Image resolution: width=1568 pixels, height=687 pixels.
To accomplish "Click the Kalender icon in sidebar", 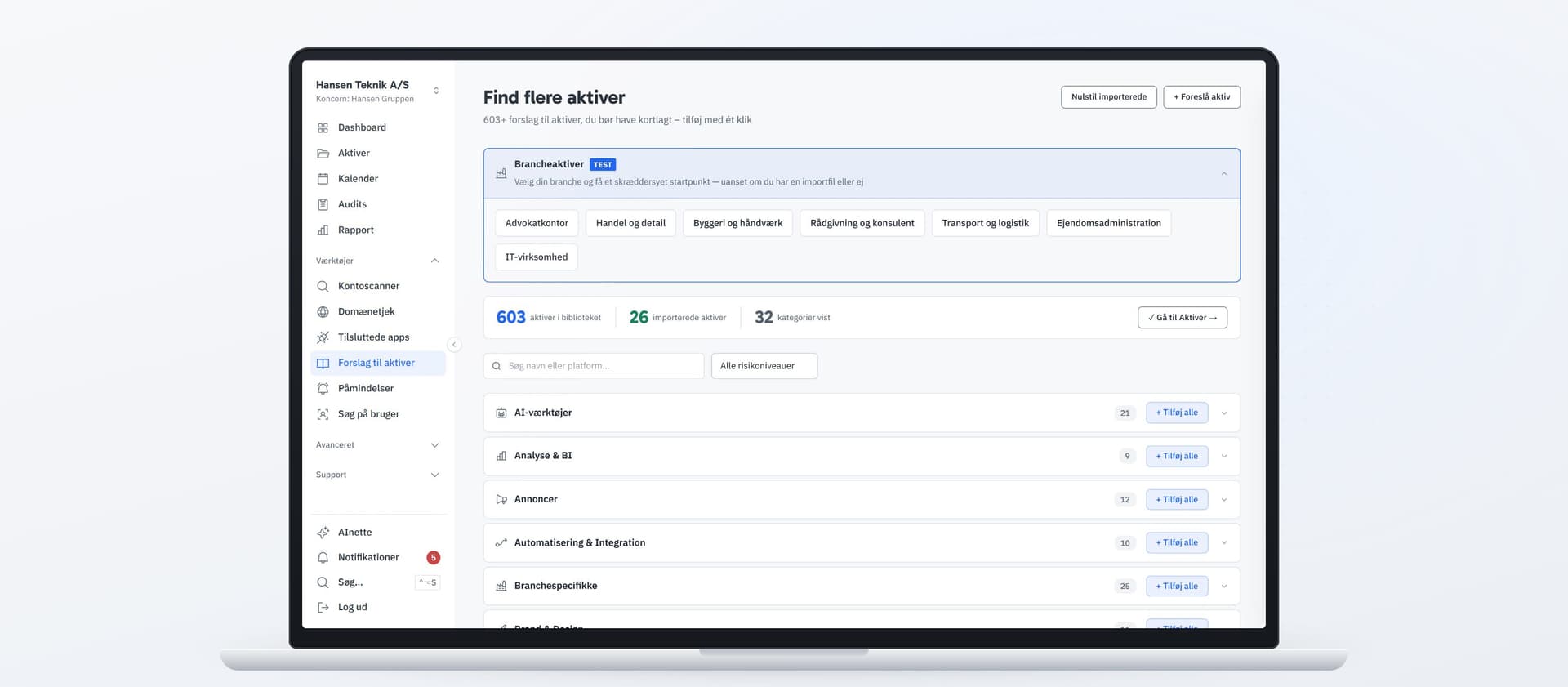I will tap(323, 179).
